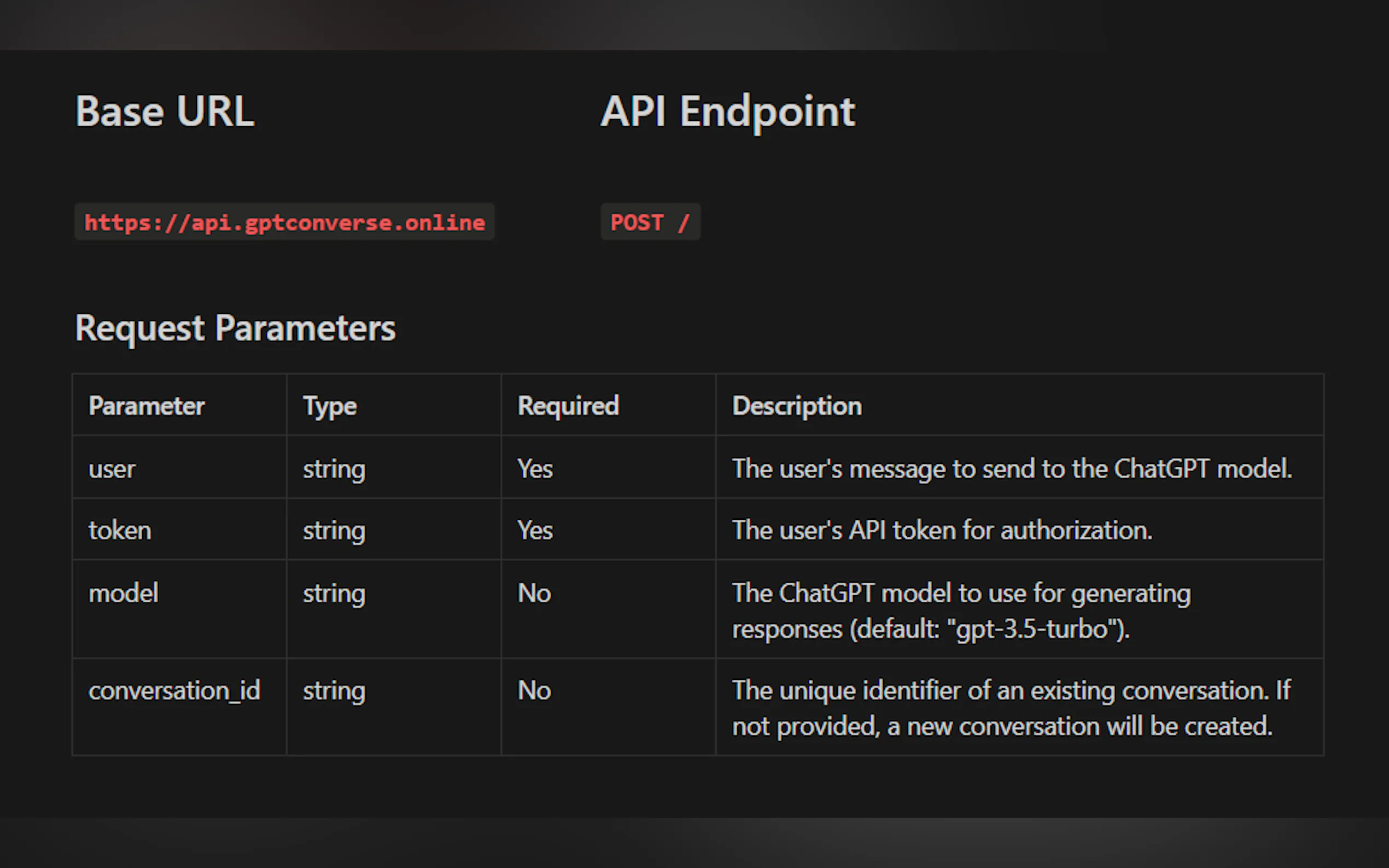The width and height of the screenshot is (1389, 868).
Task: Click the Parameter column header
Action: pos(147,406)
